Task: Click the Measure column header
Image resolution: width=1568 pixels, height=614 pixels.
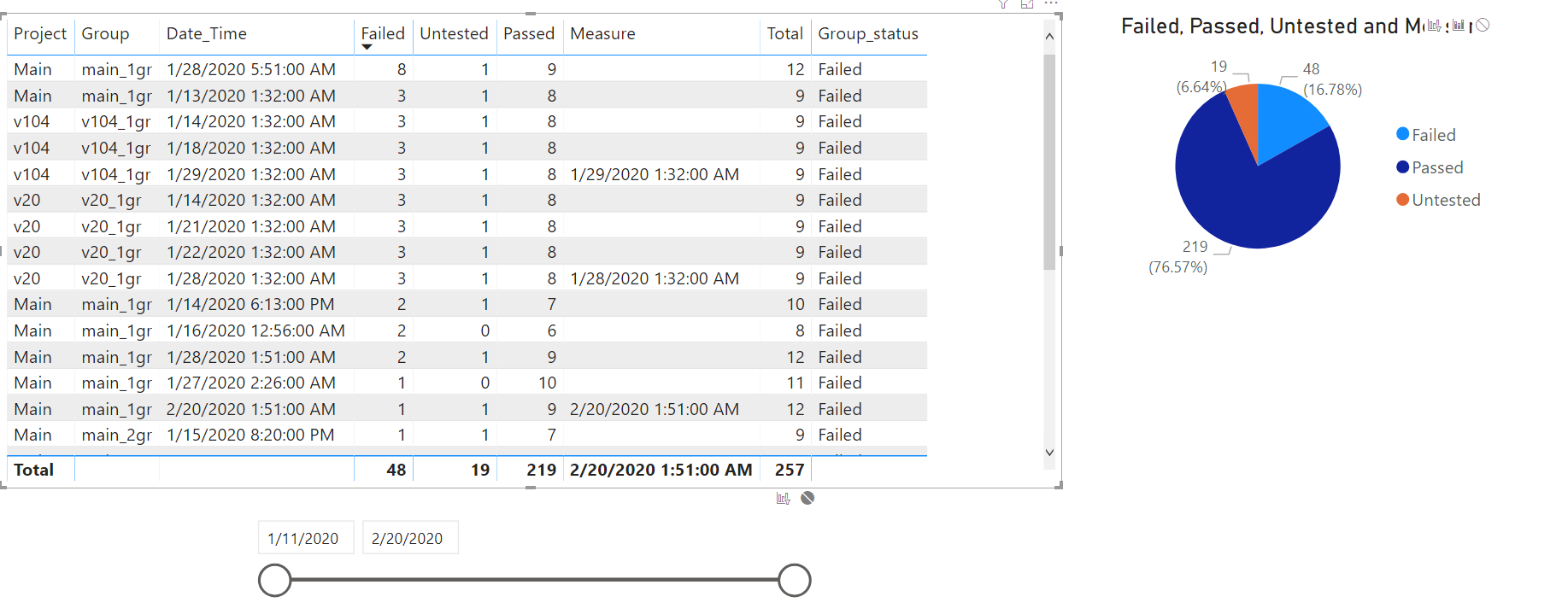Action: pyautogui.click(x=602, y=33)
